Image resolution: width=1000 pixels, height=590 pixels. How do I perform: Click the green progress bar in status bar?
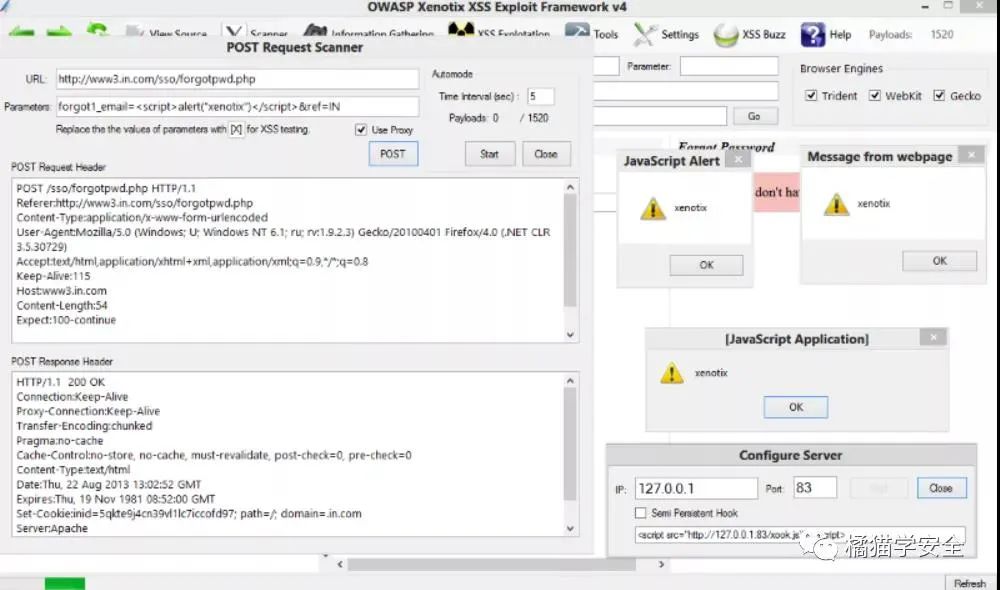pos(64,583)
